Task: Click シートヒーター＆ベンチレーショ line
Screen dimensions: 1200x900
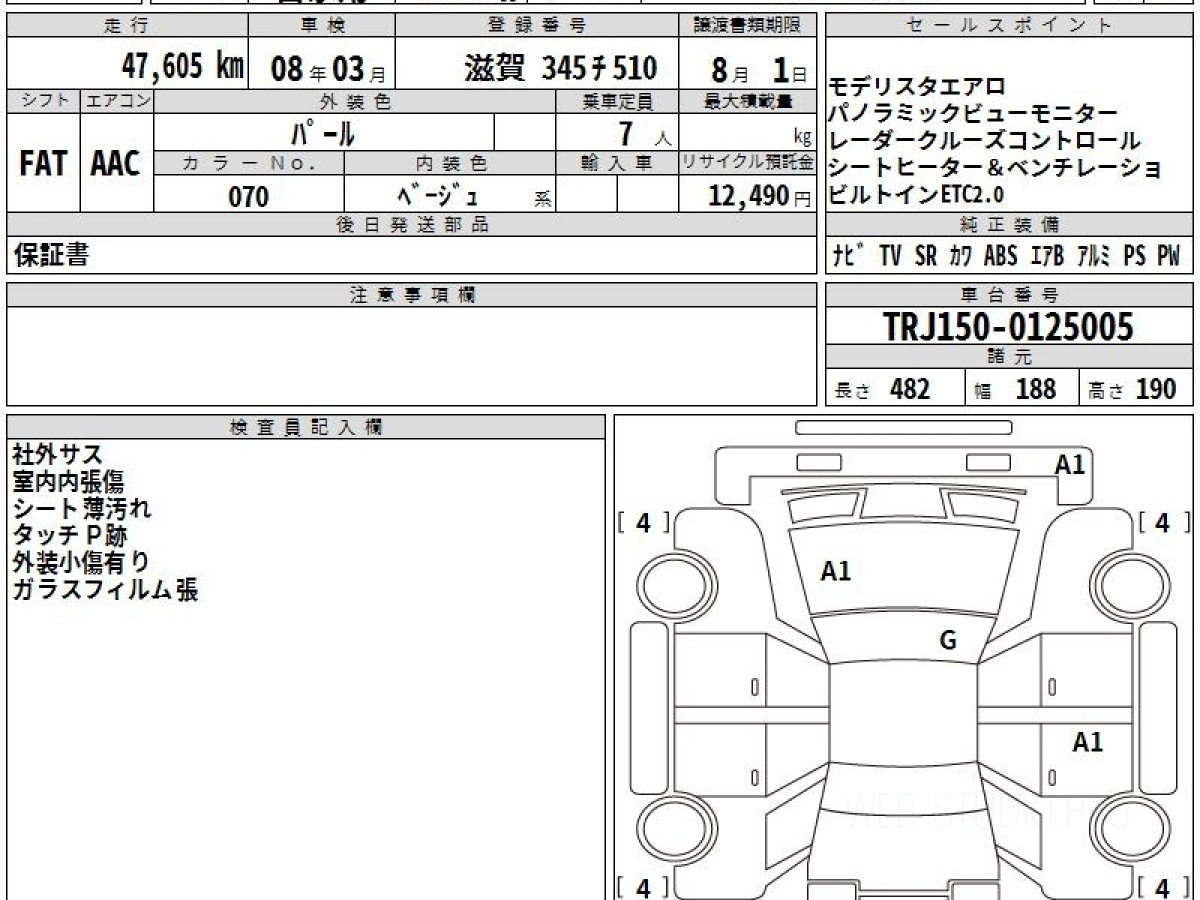Action: [x=995, y=168]
